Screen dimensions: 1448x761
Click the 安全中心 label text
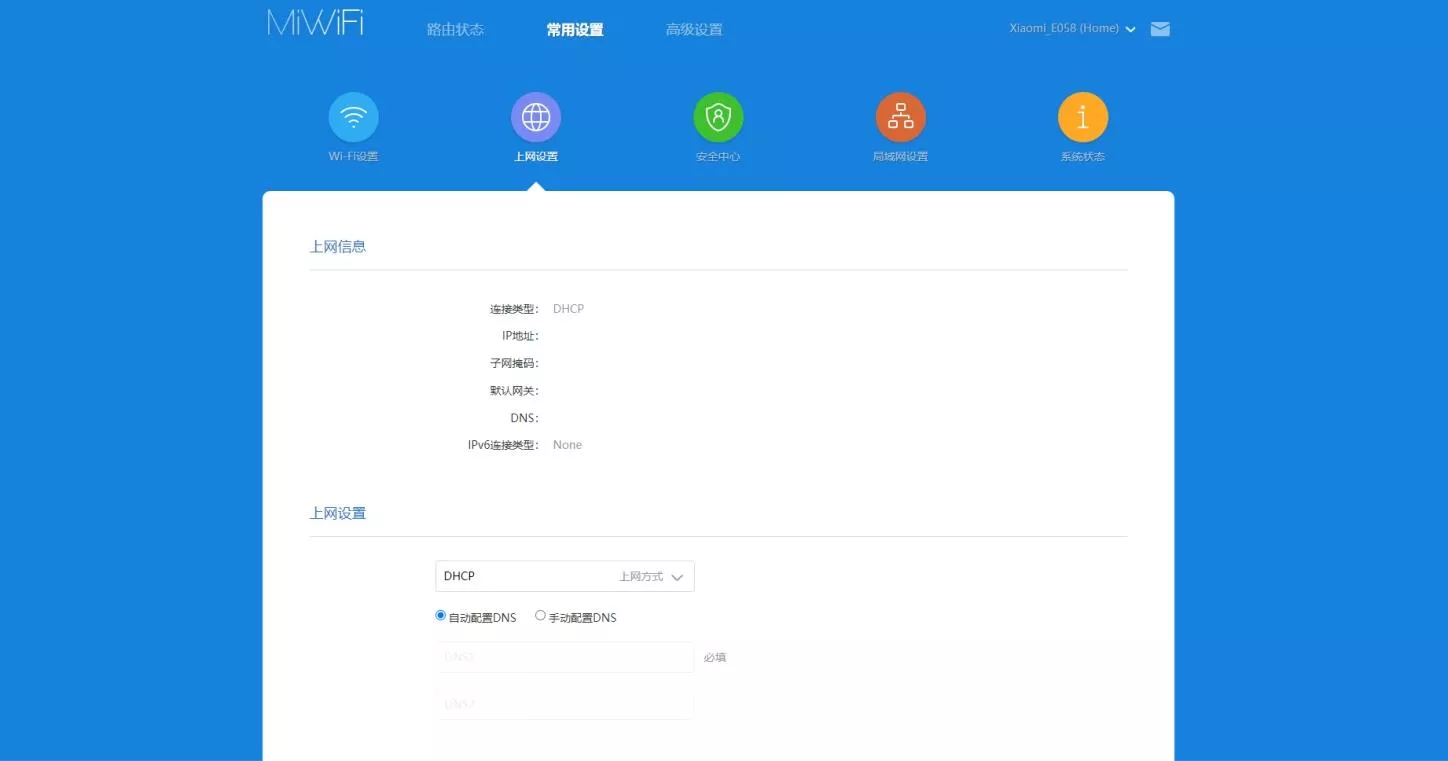pyautogui.click(x=718, y=157)
